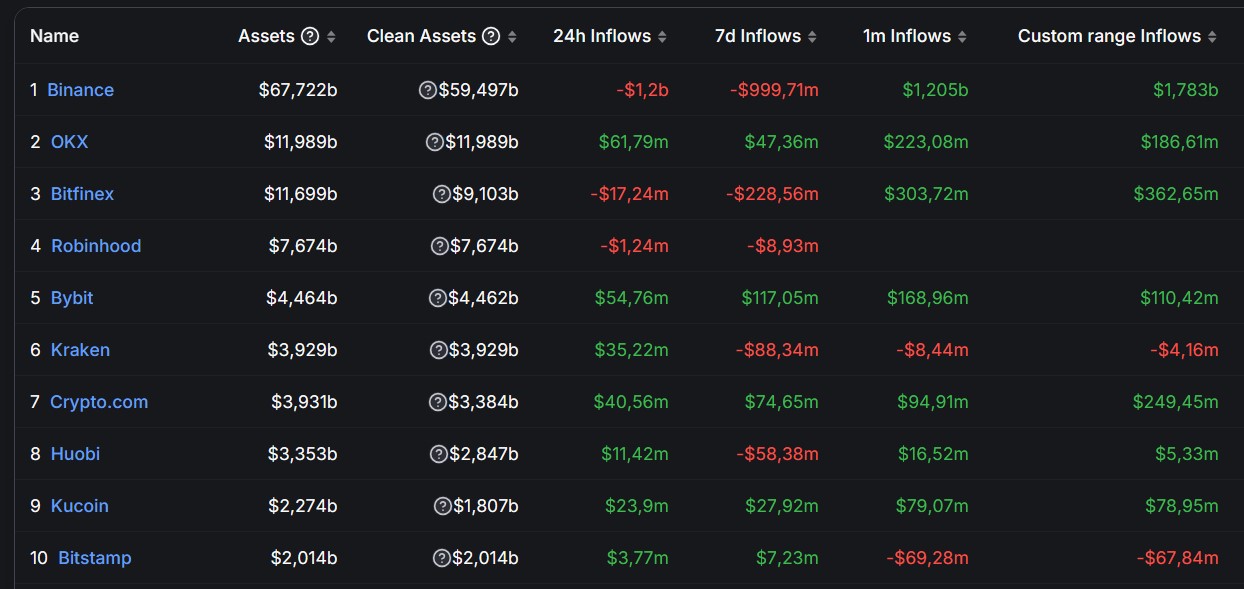Click Crypto.com custom range value $249,45m
This screenshot has height=589, width=1244.
point(1176,402)
